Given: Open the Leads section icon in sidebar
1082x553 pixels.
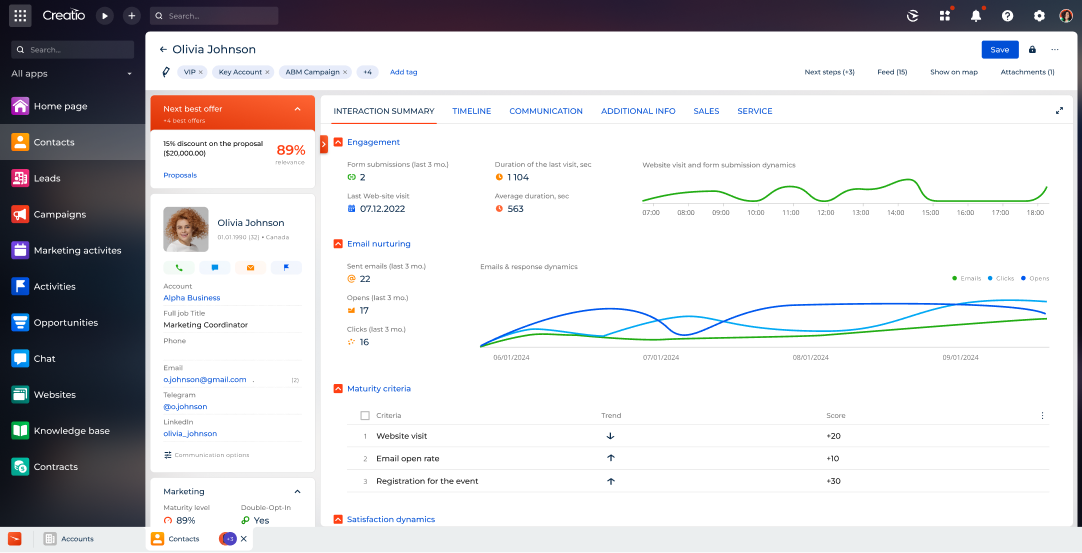Looking at the screenshot, I should click(x=20, y=178).
